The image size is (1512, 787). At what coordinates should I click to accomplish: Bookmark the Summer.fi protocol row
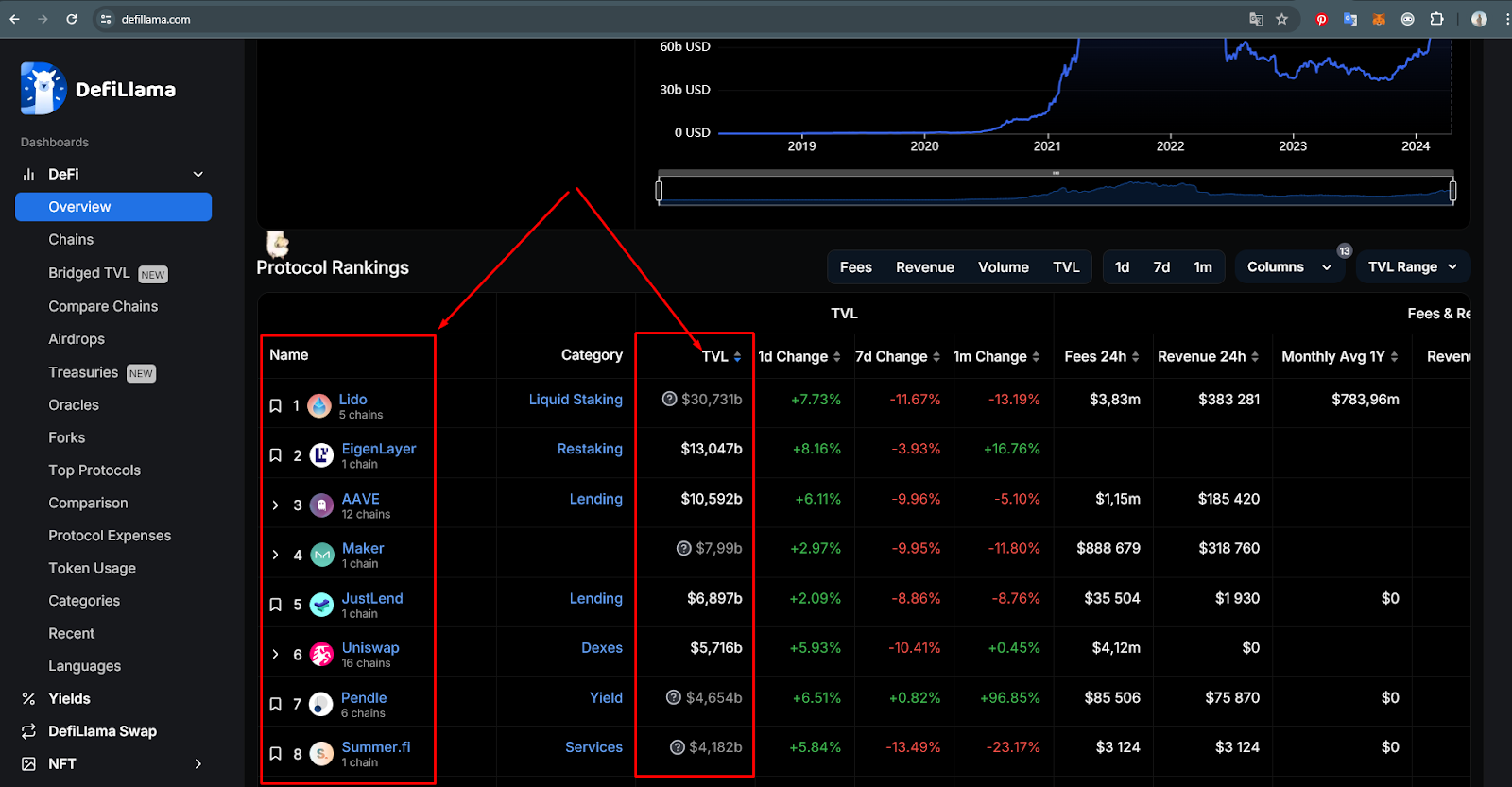[276, 754]
